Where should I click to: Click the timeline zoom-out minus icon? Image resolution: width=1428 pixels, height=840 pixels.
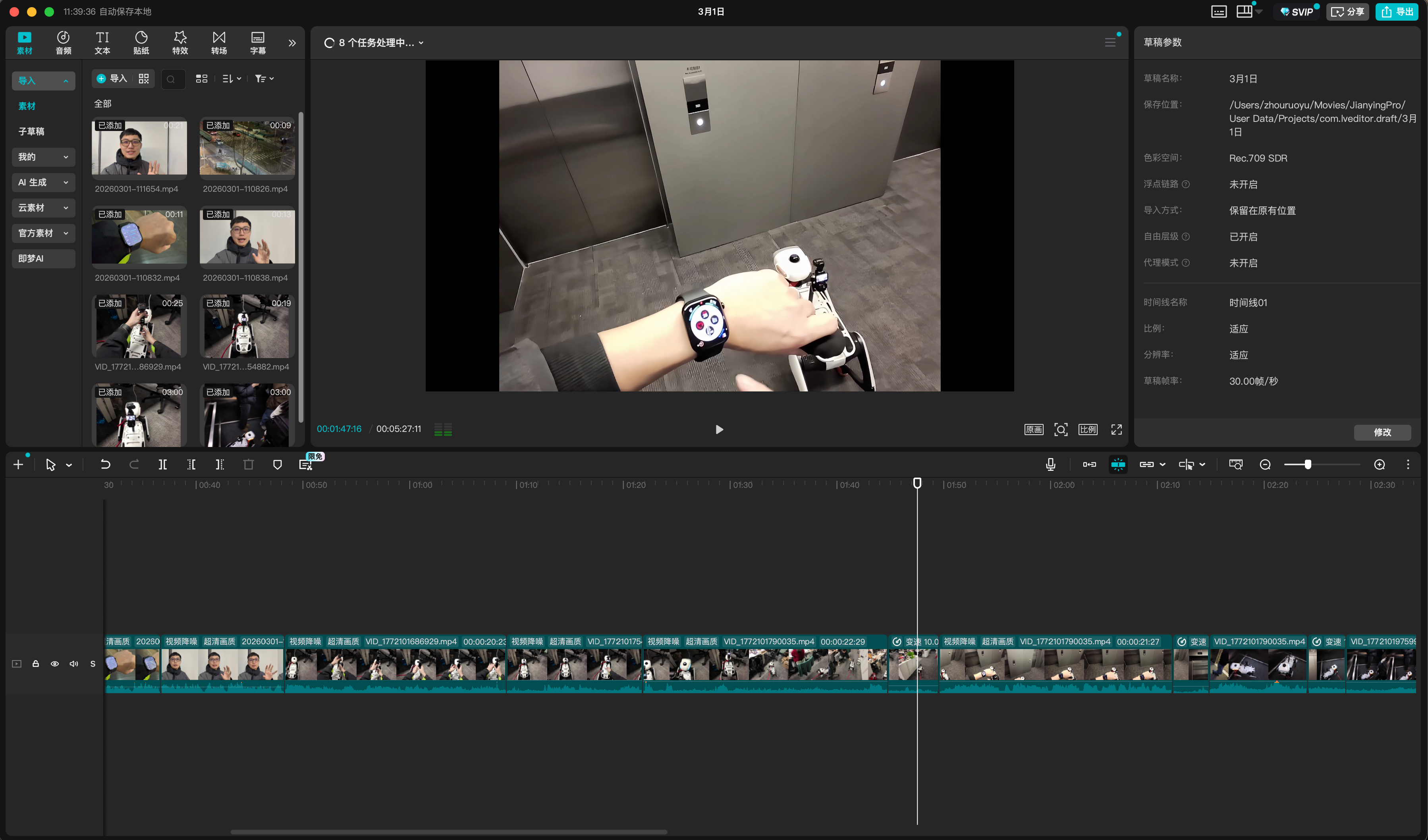pos(1265,464)
